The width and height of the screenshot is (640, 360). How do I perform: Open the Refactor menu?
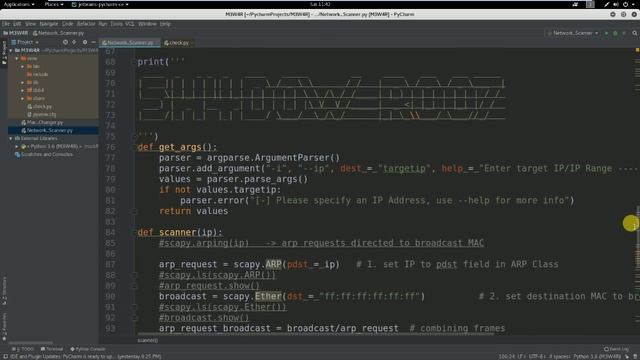point(86,24)
